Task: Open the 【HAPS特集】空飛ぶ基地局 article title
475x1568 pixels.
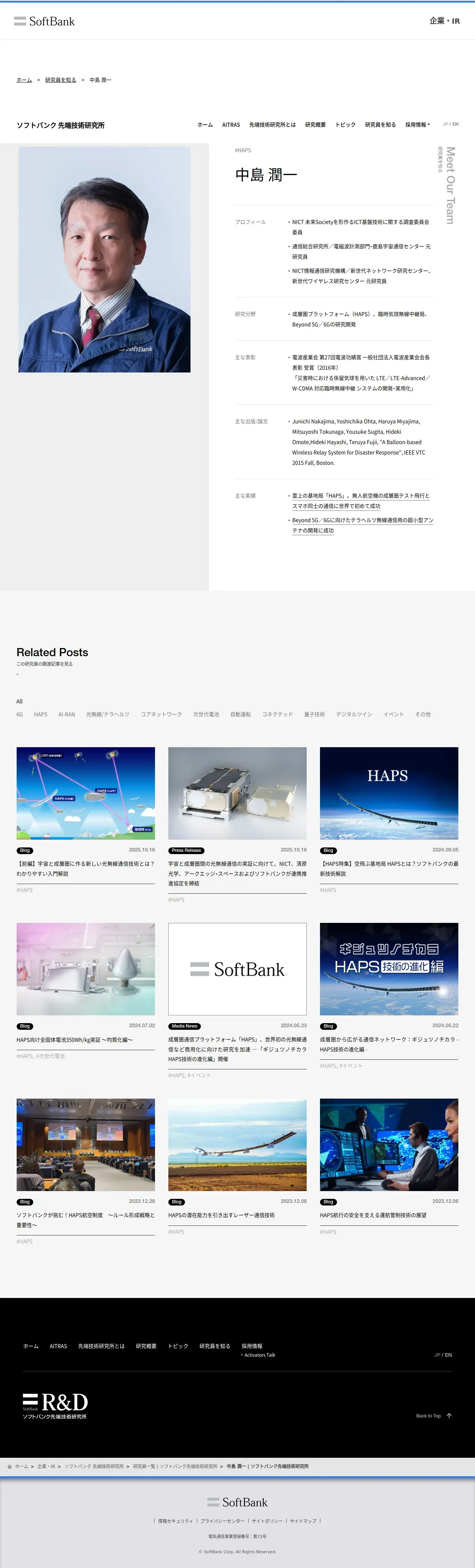Action: (x=389, y=869)
